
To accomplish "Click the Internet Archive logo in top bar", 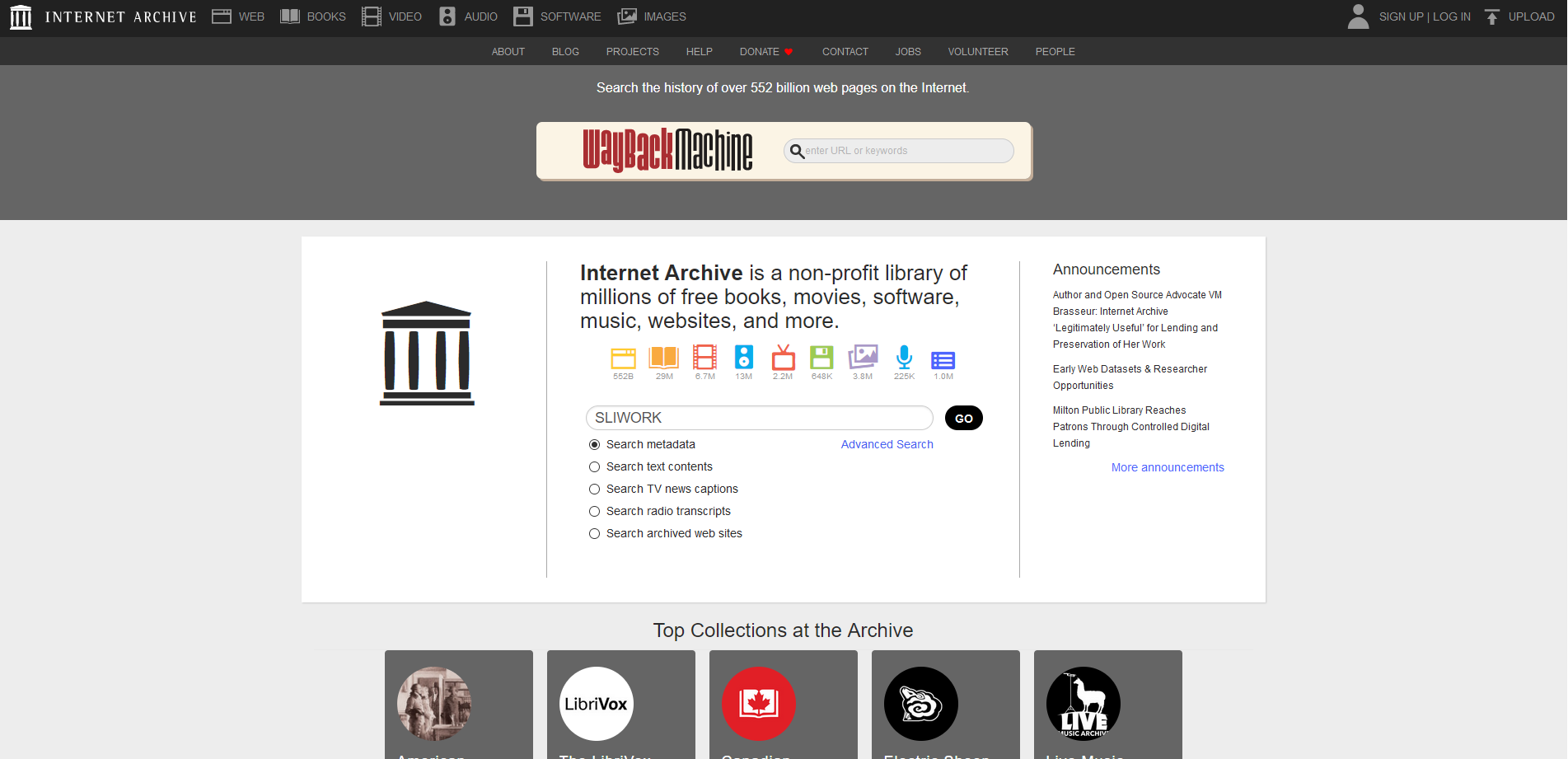I will click(21, 16).
